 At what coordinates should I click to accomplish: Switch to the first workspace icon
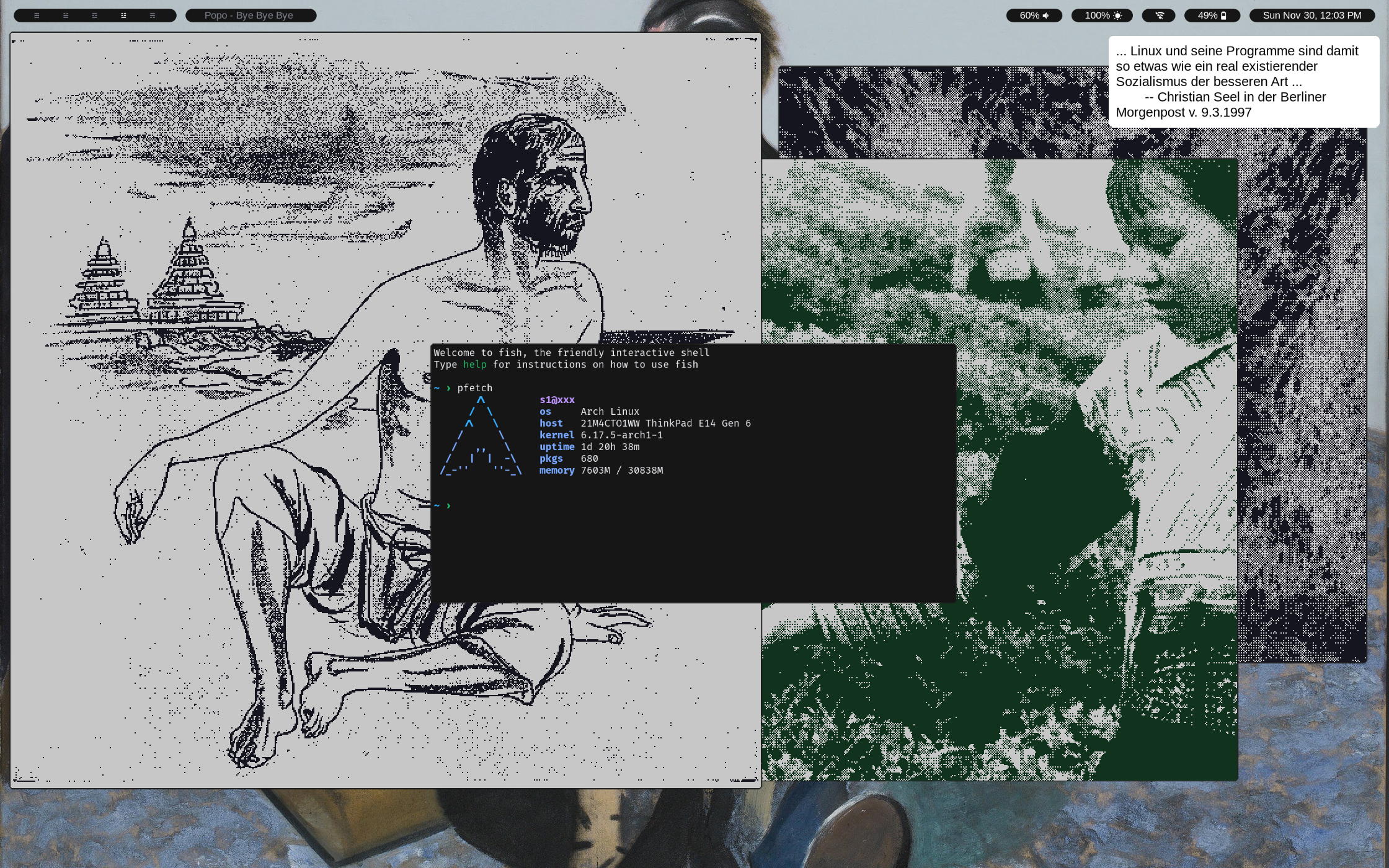point(37,15)
